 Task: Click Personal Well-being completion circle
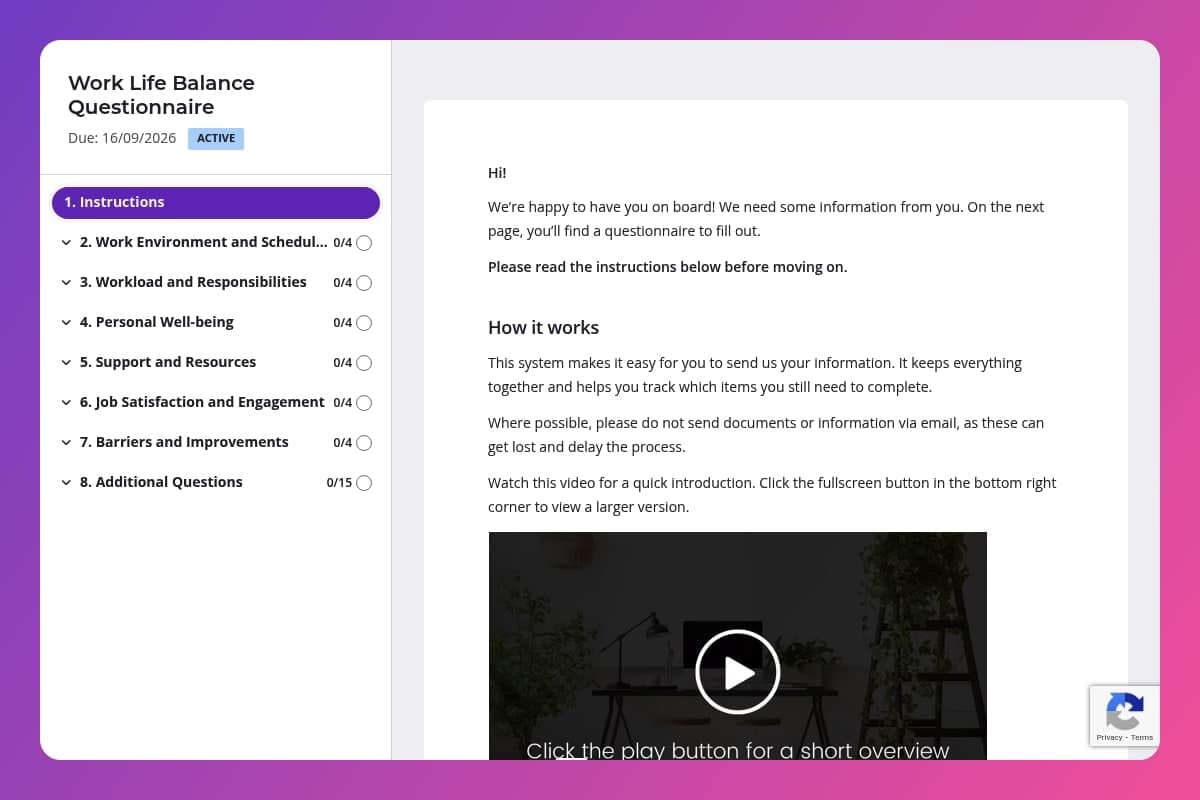363,322
